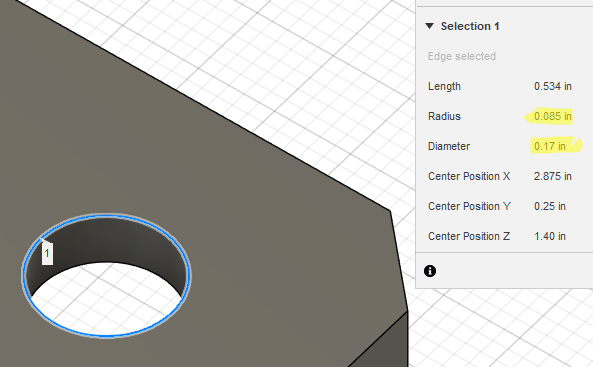593x367 pixels.
Task: Click the info icon at panel bottom
Action: (x=430, y=271)
